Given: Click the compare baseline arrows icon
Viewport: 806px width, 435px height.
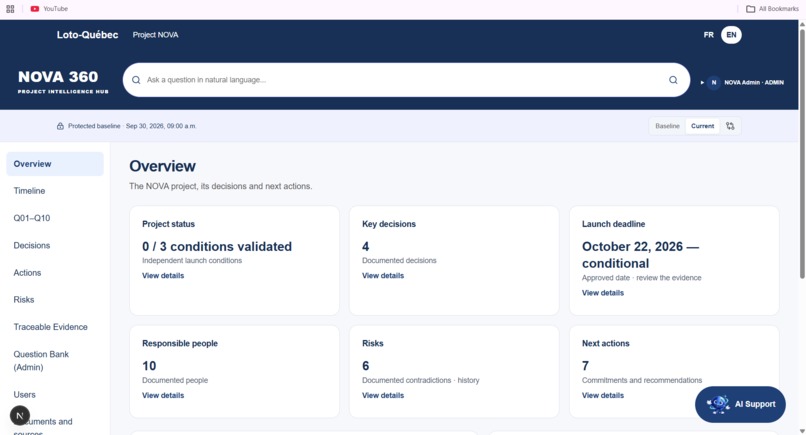Looking at the screenshot, I should click(730, 126).
